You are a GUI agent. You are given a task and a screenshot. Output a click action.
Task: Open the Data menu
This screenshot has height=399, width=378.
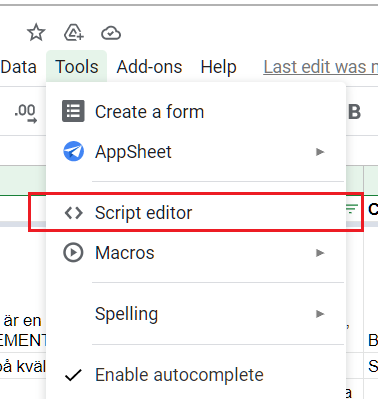[19, 67]
